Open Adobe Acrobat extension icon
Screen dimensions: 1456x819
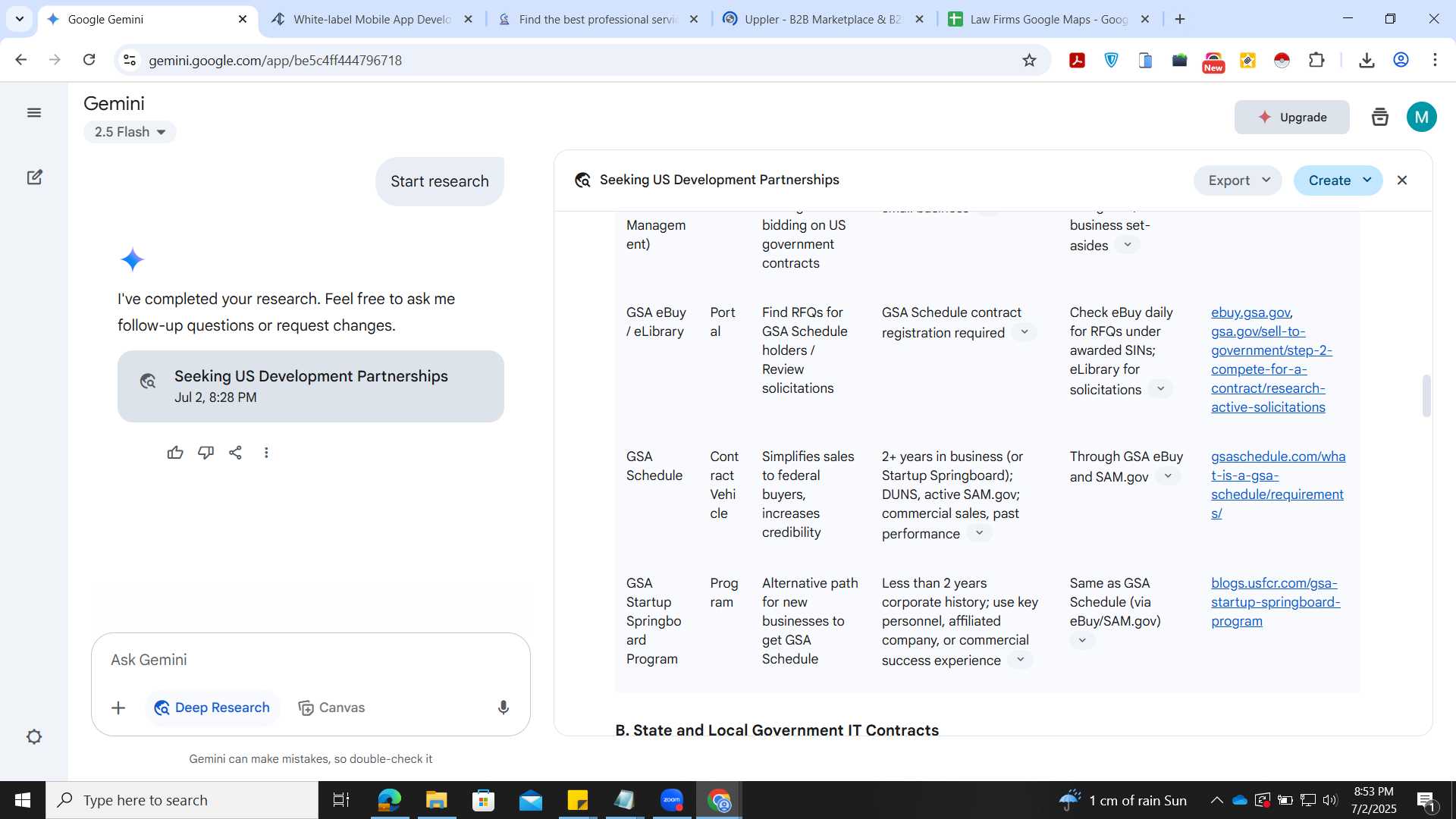[x=1077, y=60]
